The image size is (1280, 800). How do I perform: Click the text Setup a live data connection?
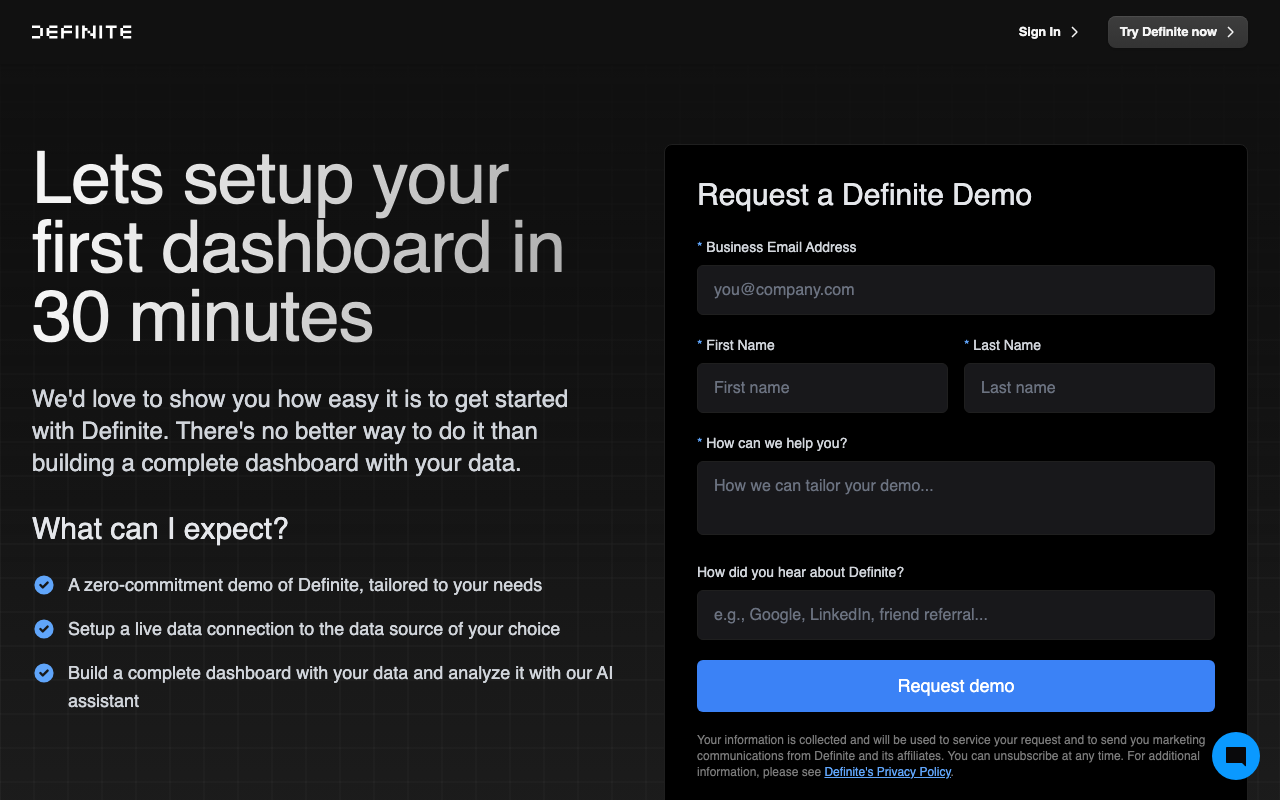[x=314, y=629]
